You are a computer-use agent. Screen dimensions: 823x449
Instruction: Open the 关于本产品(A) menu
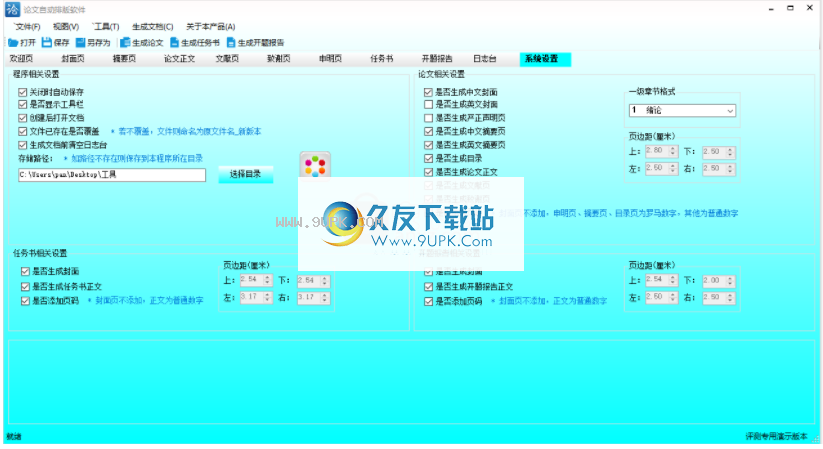point(210,27)
